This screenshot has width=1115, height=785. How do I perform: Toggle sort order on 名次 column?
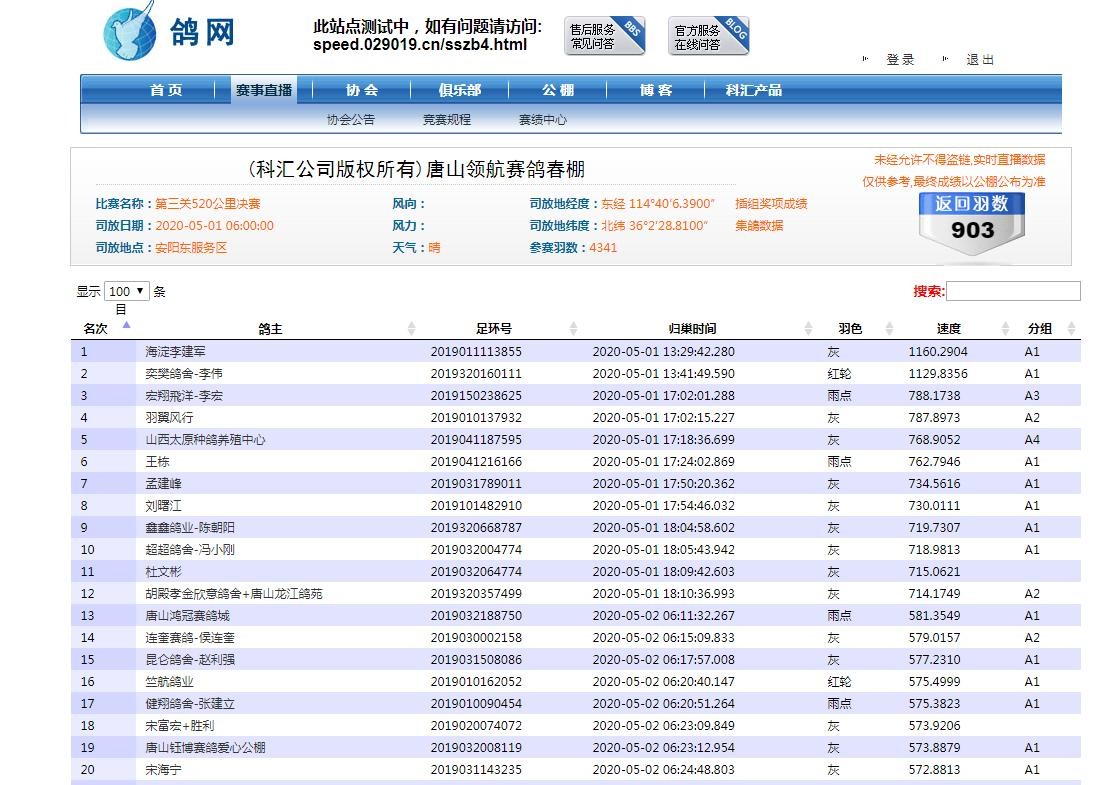[x=126, y=325]
